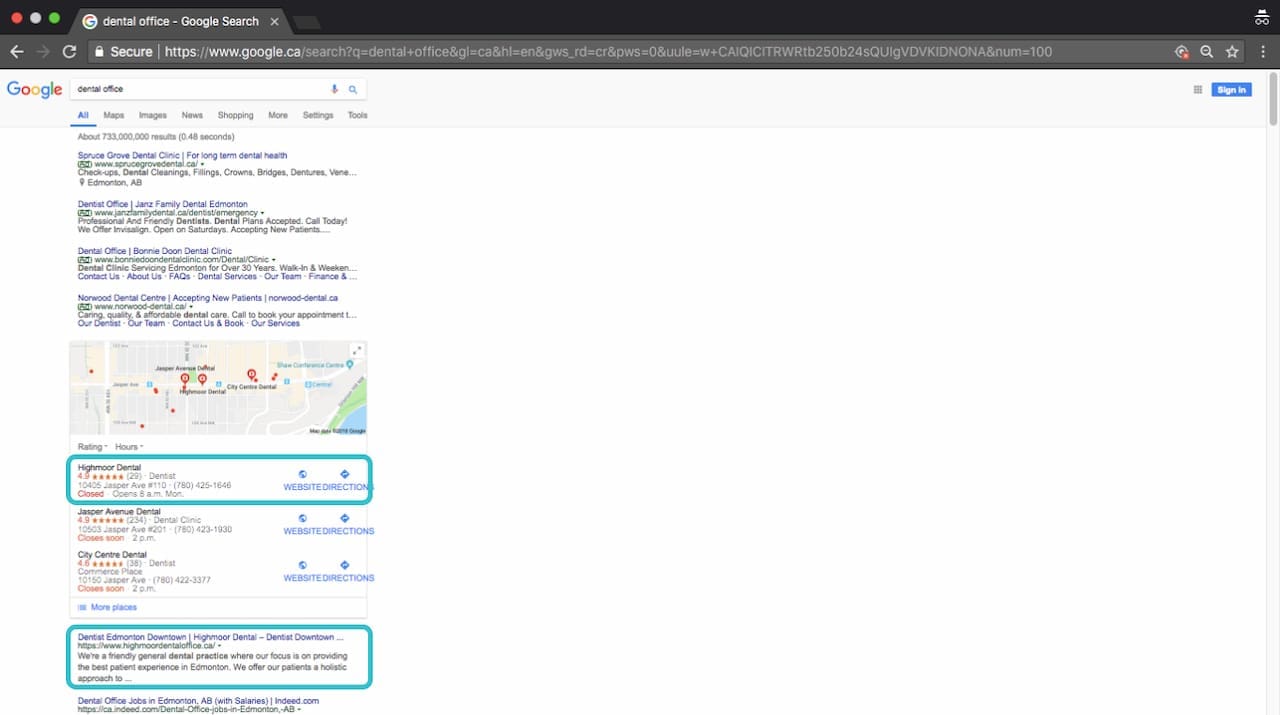Click the incognito icon in title bar
This screenshot has width=1280, height=715.
[x=1261, y=16]
